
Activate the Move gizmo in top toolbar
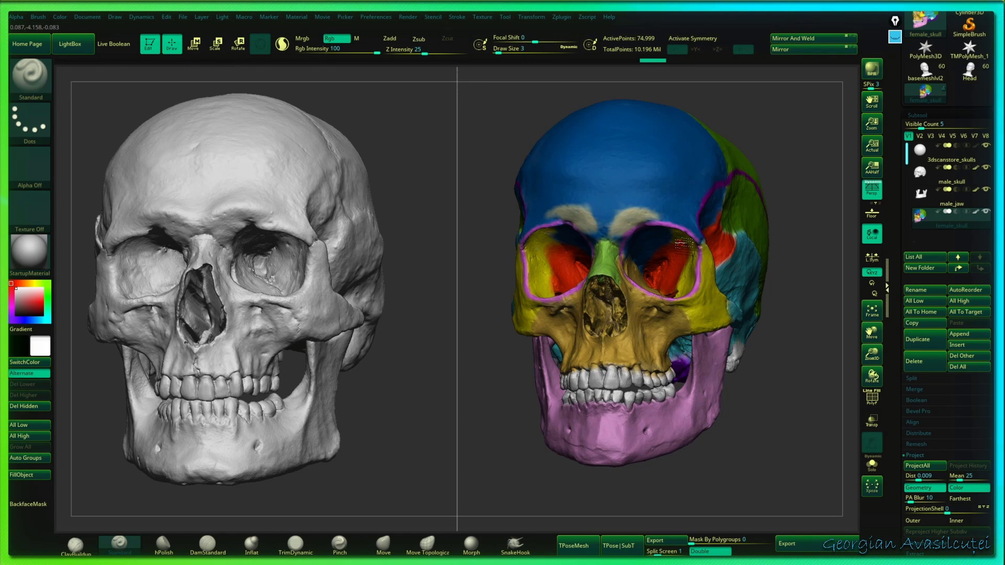194,44
